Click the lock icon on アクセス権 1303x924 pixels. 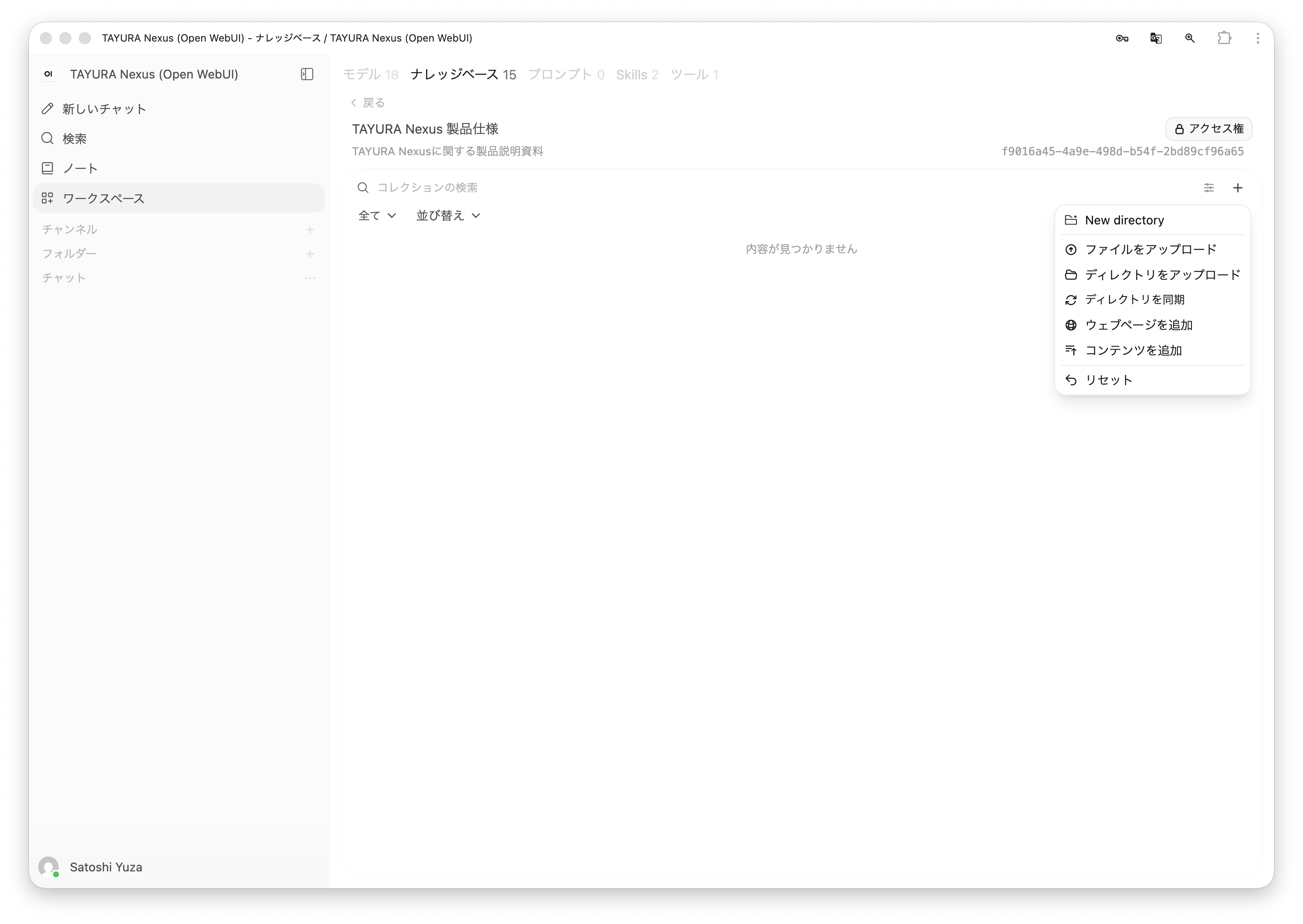pos(1179,129)
